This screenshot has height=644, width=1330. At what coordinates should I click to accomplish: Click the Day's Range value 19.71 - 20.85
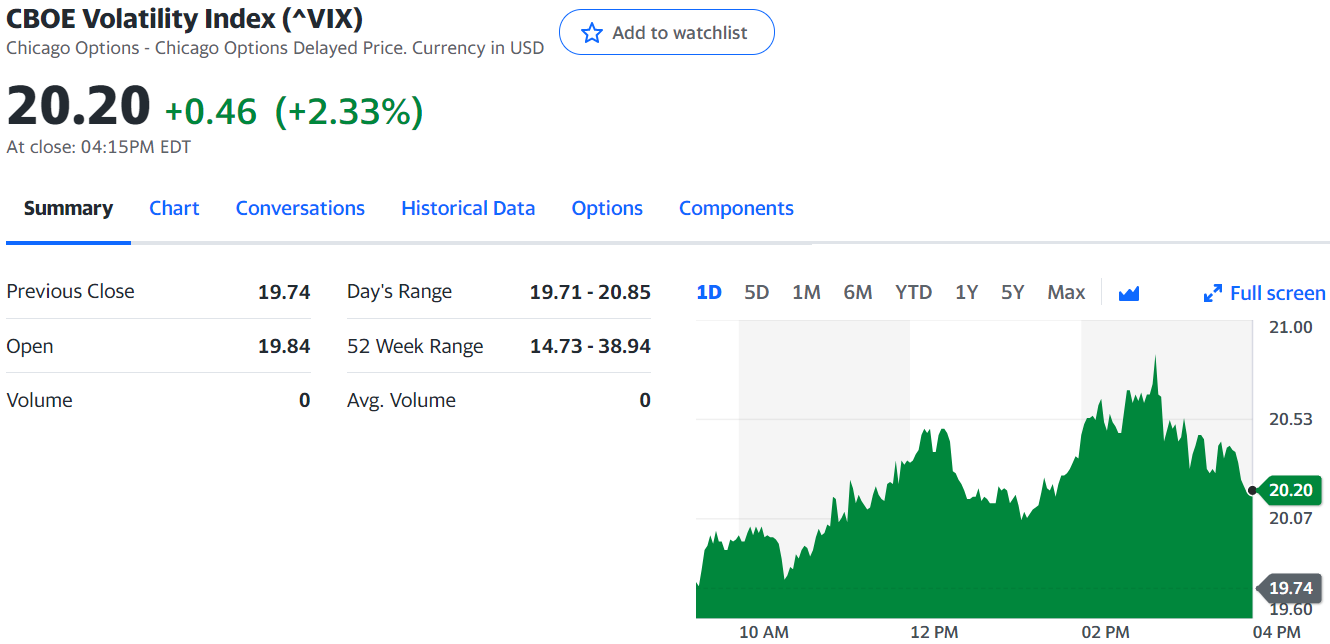coord(590,292)
